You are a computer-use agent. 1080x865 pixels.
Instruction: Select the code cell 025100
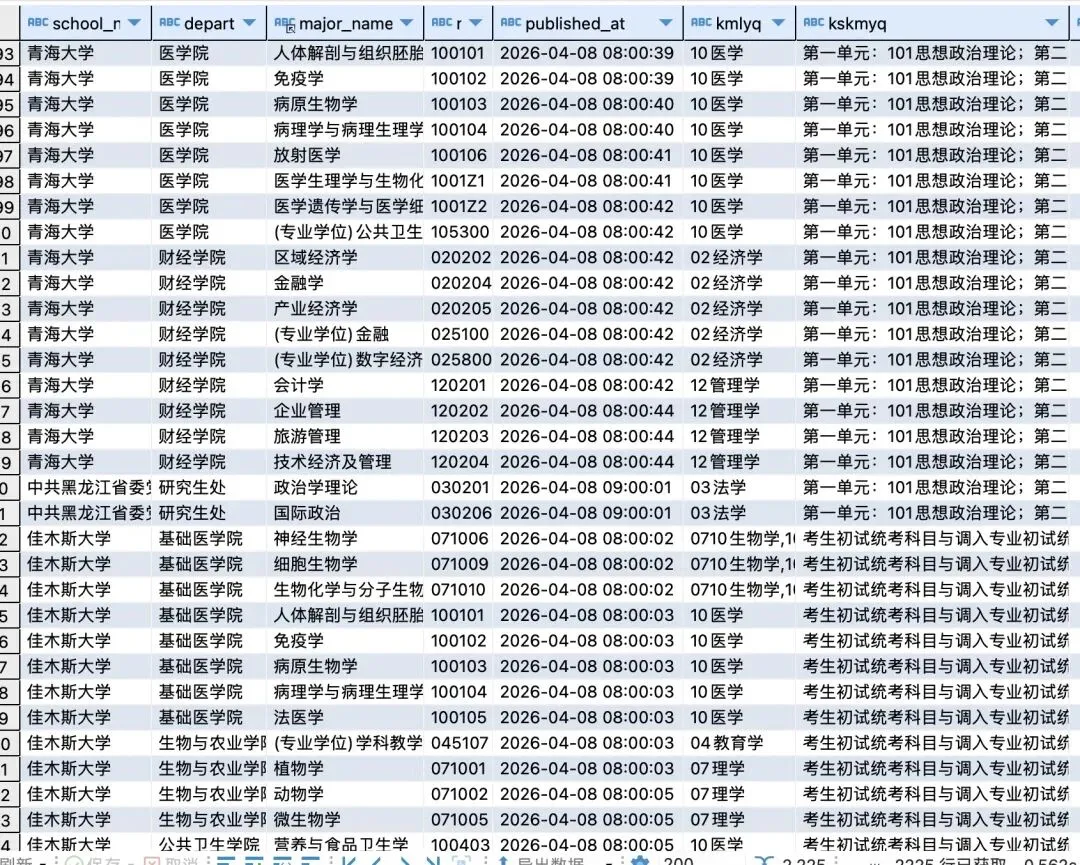pyautogui.click(x=458, y=334)
